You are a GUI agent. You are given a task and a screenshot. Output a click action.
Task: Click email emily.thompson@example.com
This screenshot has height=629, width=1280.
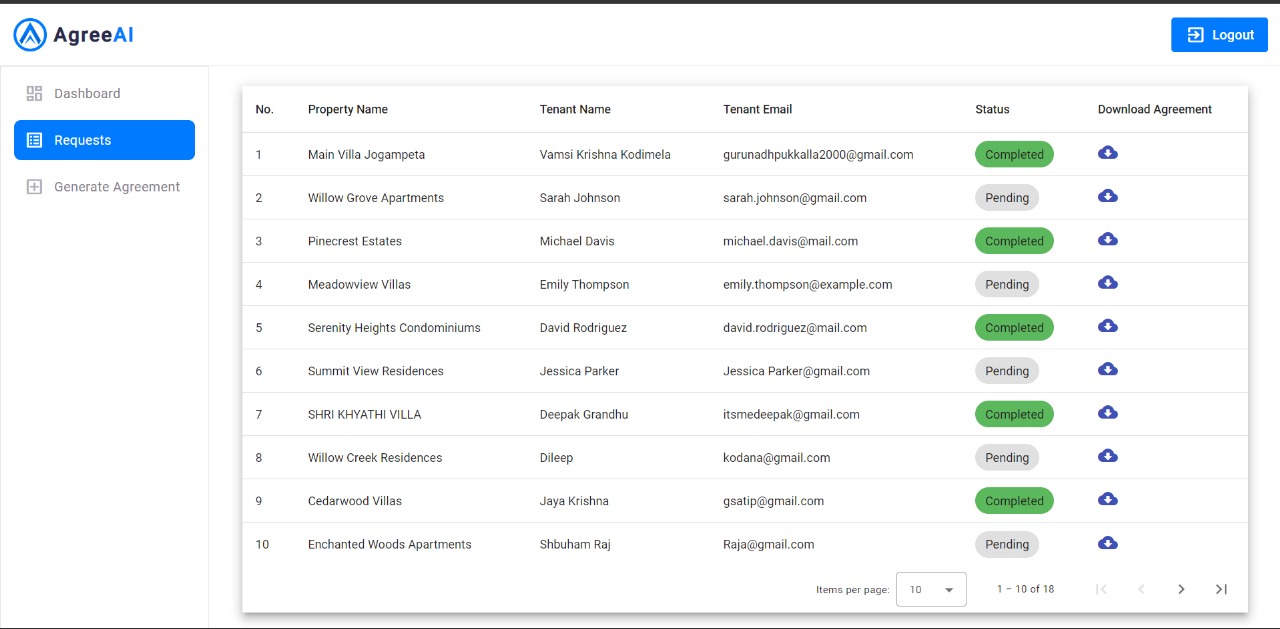coord(808,285)
